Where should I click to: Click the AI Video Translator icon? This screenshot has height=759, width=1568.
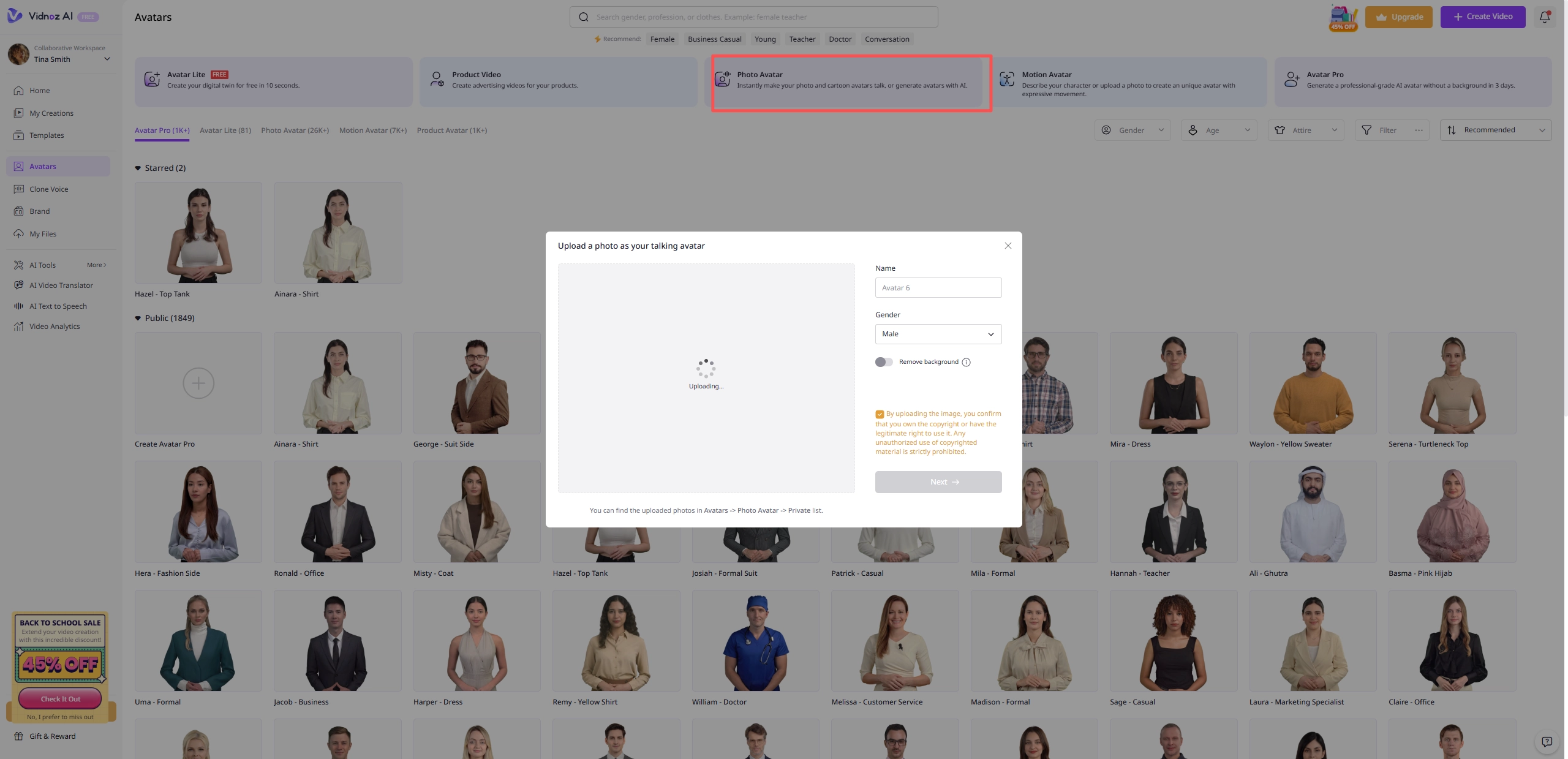coord(18,285)
